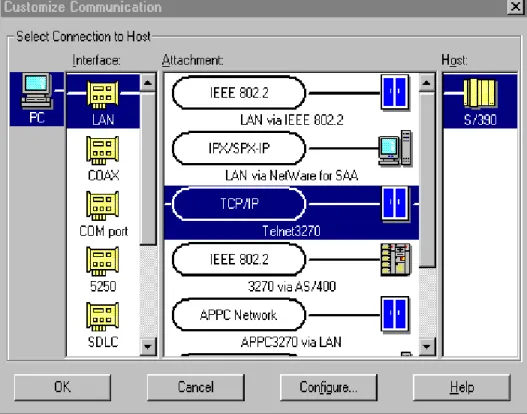Viewport: 527px width, 414px height.
Task: Click the 'SDLC' interface label
Action: (x=103, y=342)
